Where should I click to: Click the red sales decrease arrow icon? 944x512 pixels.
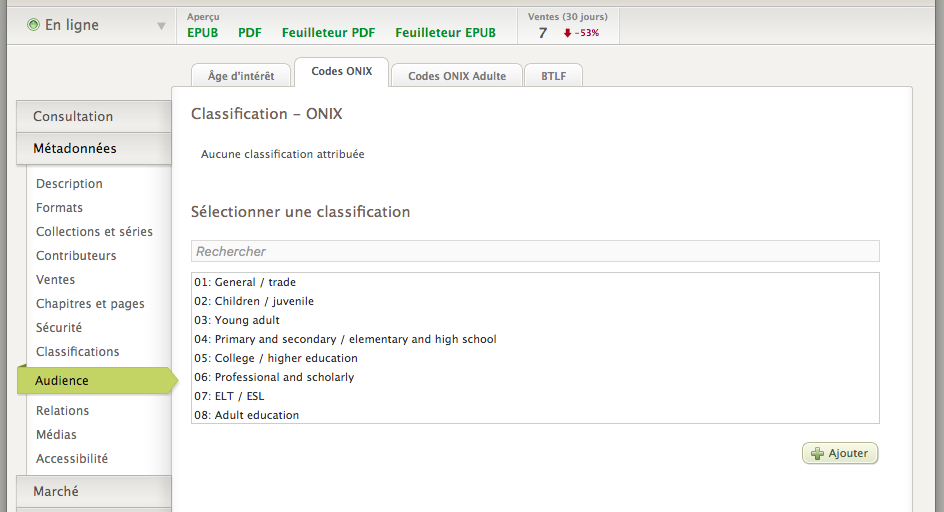[x=567, y=33]
